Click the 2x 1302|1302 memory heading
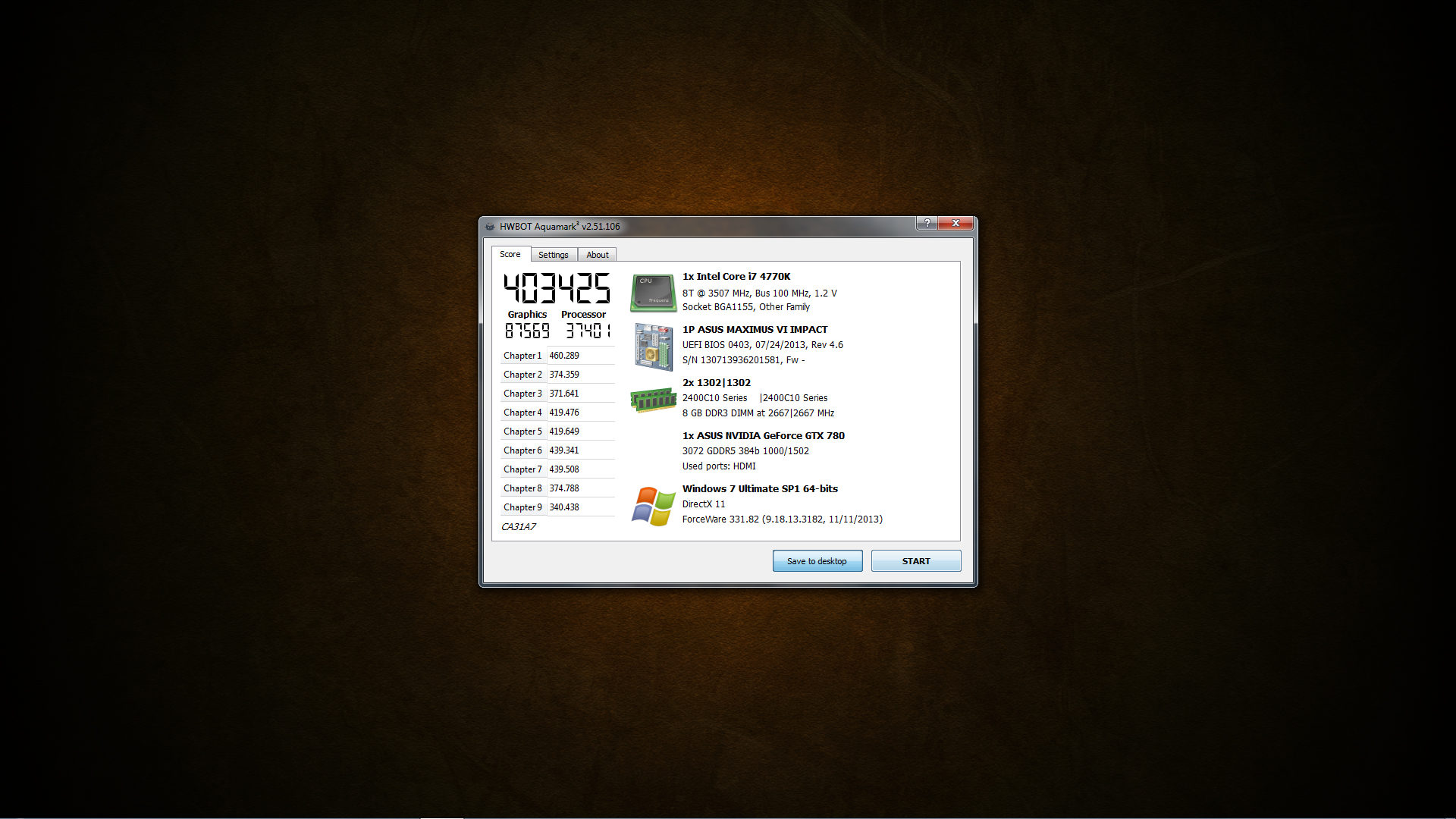This screenshot has width=1456, height=819. tap(716, 383)
